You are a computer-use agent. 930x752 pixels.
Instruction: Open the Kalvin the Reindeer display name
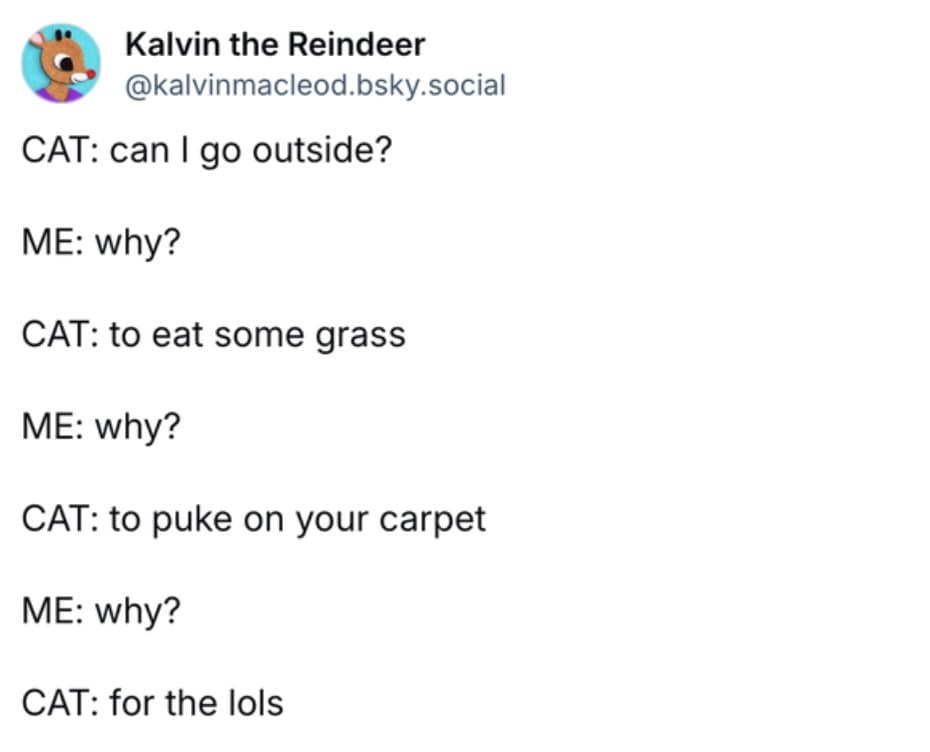274,45
